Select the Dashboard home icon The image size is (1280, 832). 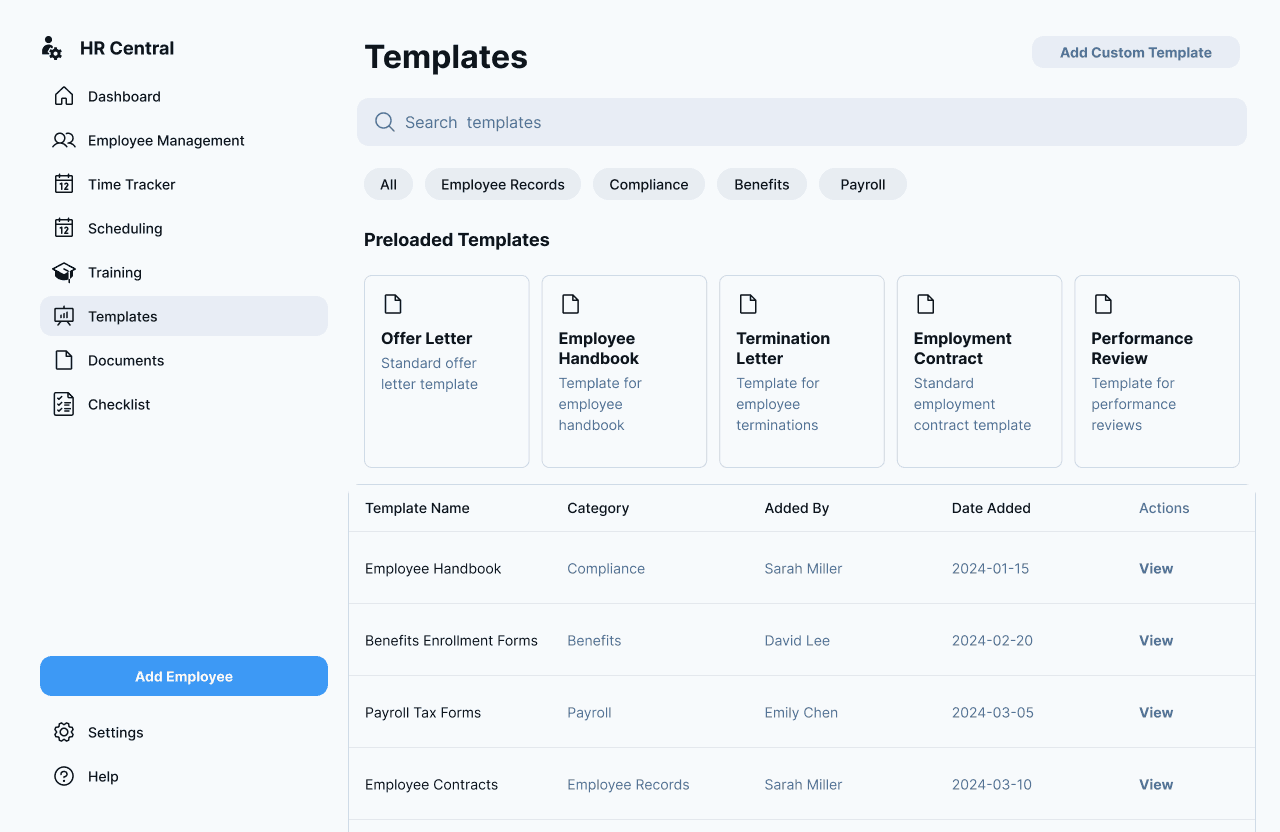64,96
